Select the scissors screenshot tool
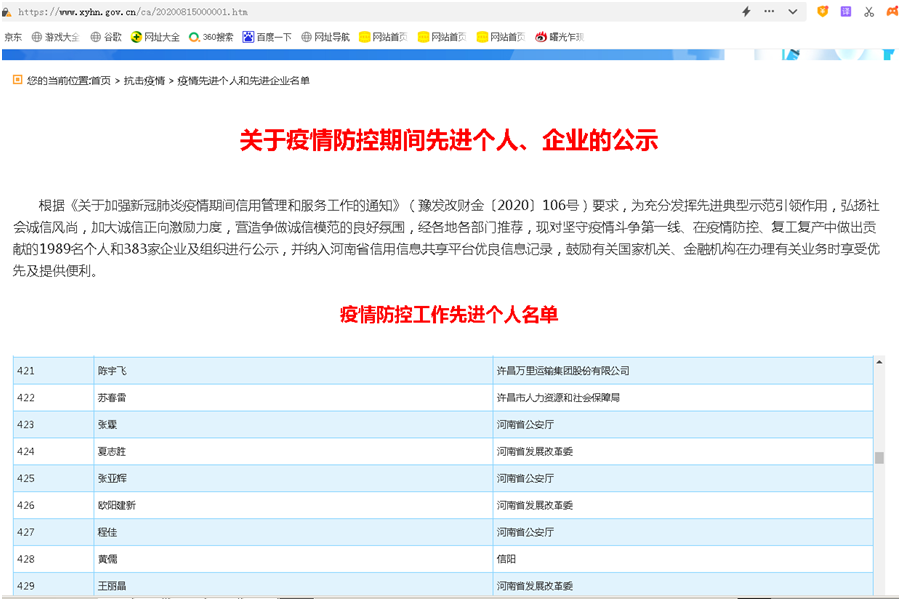 tap(869, 11)
